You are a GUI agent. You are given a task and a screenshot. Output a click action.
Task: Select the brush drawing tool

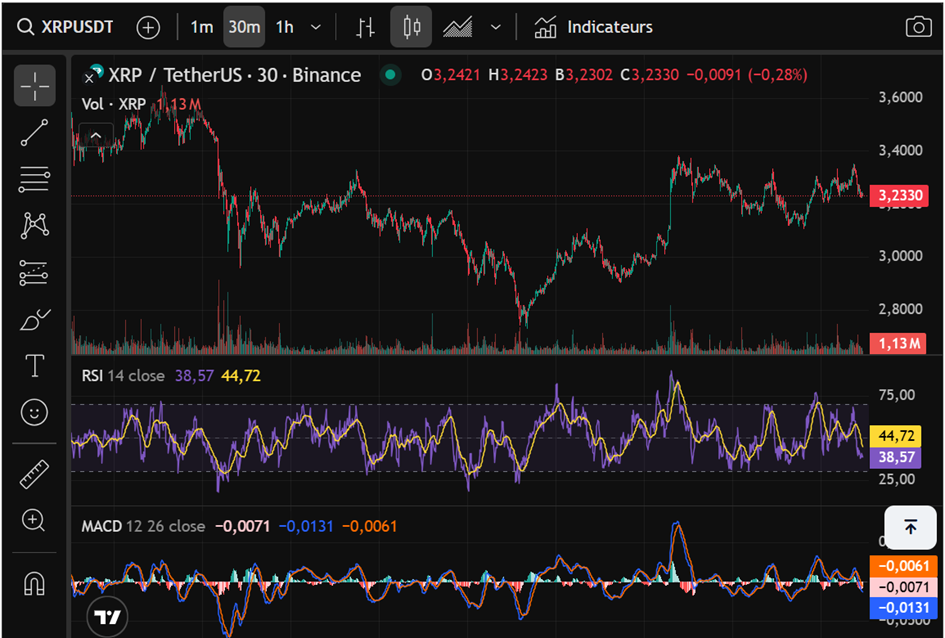tap(34, 320)
